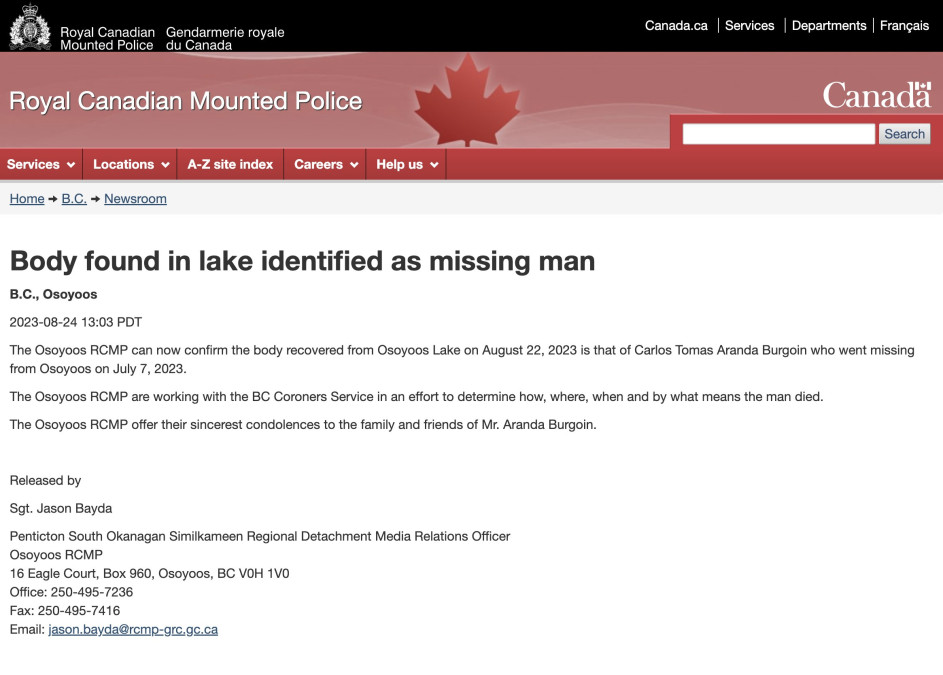
Task: Expand the Locations dropdown menu
Action: pos(130,164)
